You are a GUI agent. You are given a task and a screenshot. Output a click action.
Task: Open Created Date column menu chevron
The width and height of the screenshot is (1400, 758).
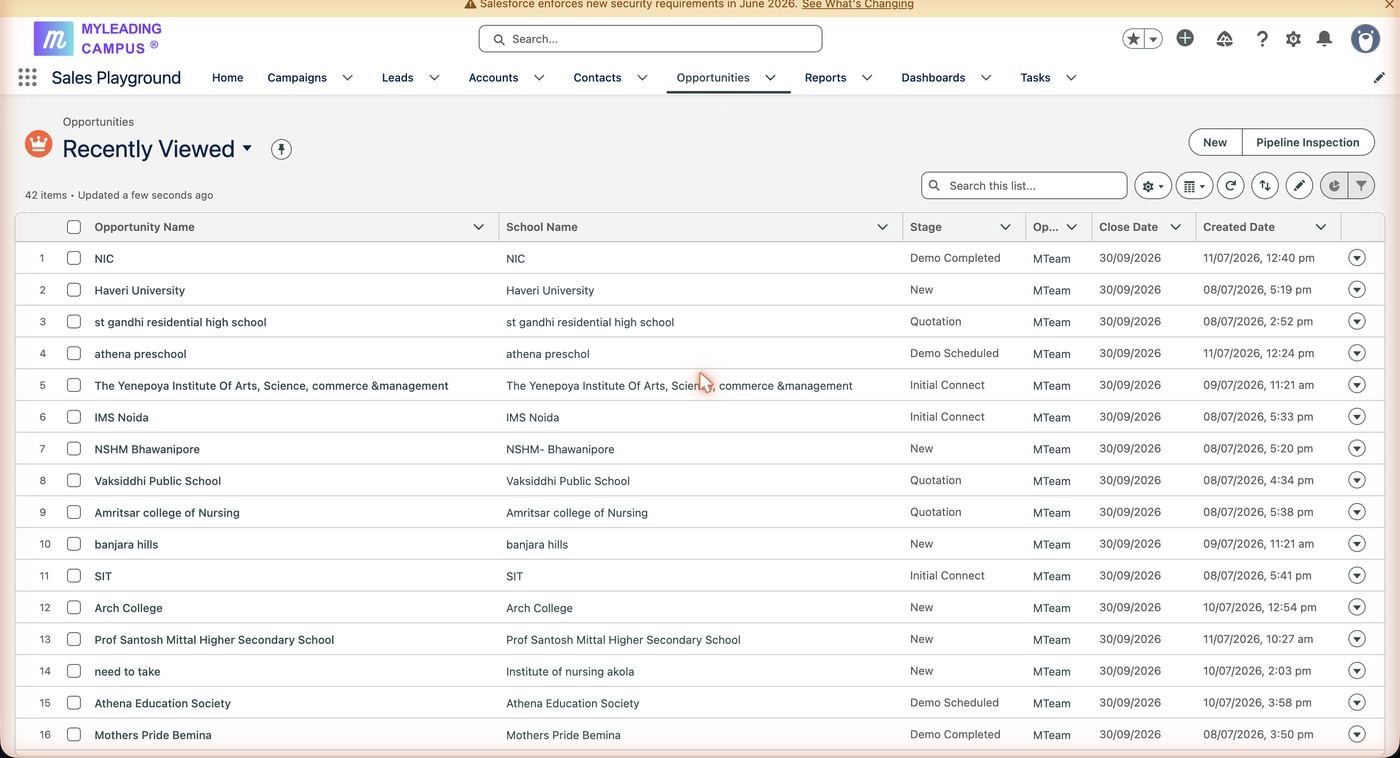pyautogui.click(x=1321, y=227)
